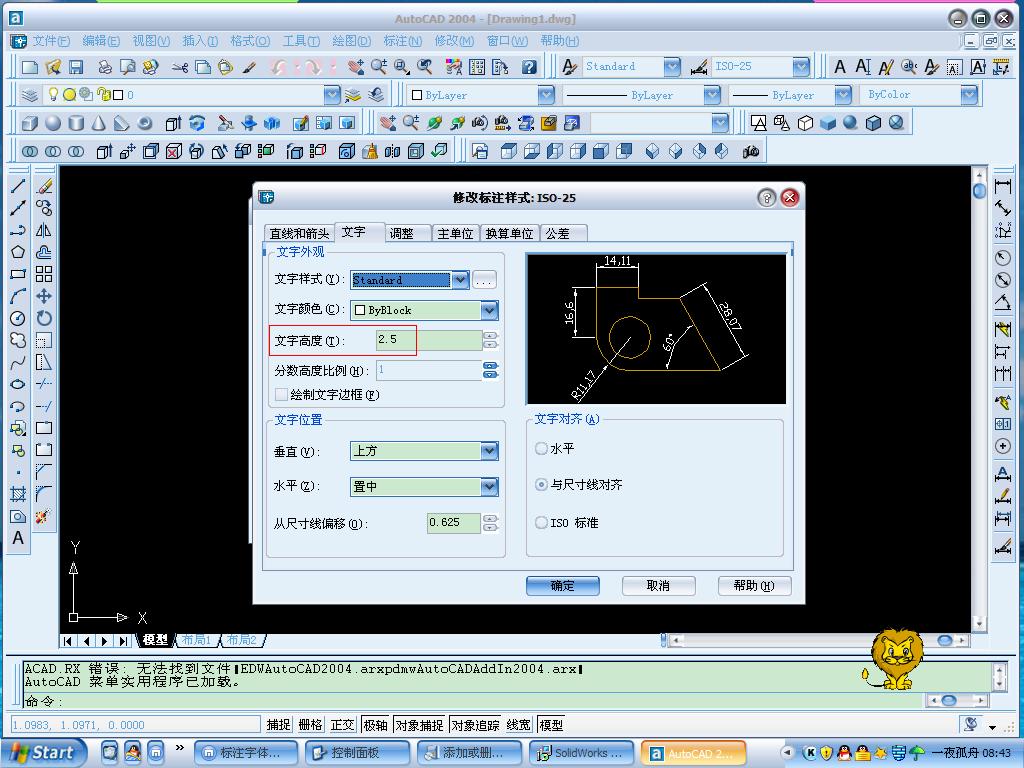The height and width of the screenshot is (768, 1024).
Task: Open the 文件(F) menu
Action: (x=51, y=41)
